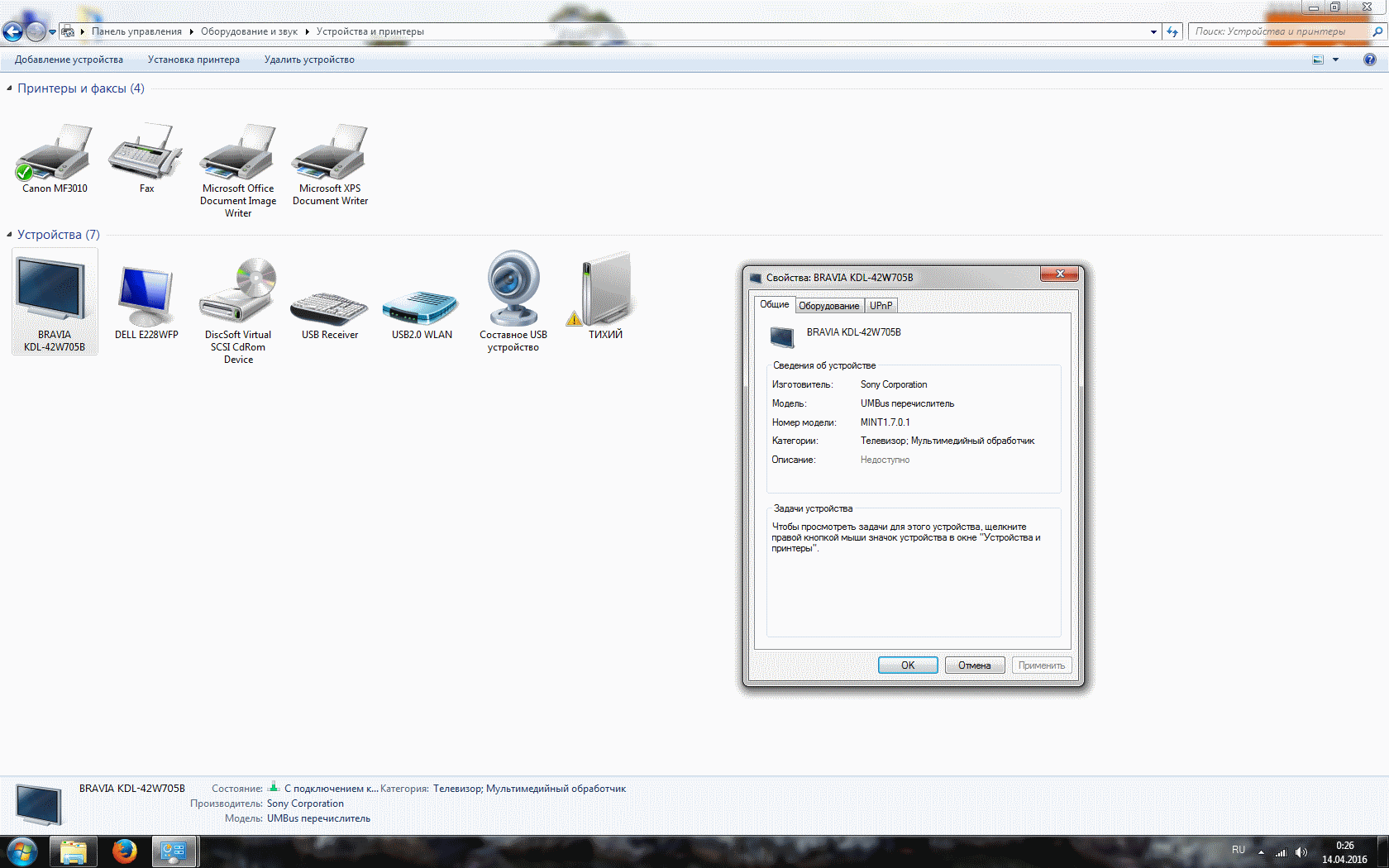This screenshot has height=868, width=1389.
Task: Select the USB2.0 WLAN adapter icon
Action: [x=422, y=307]
